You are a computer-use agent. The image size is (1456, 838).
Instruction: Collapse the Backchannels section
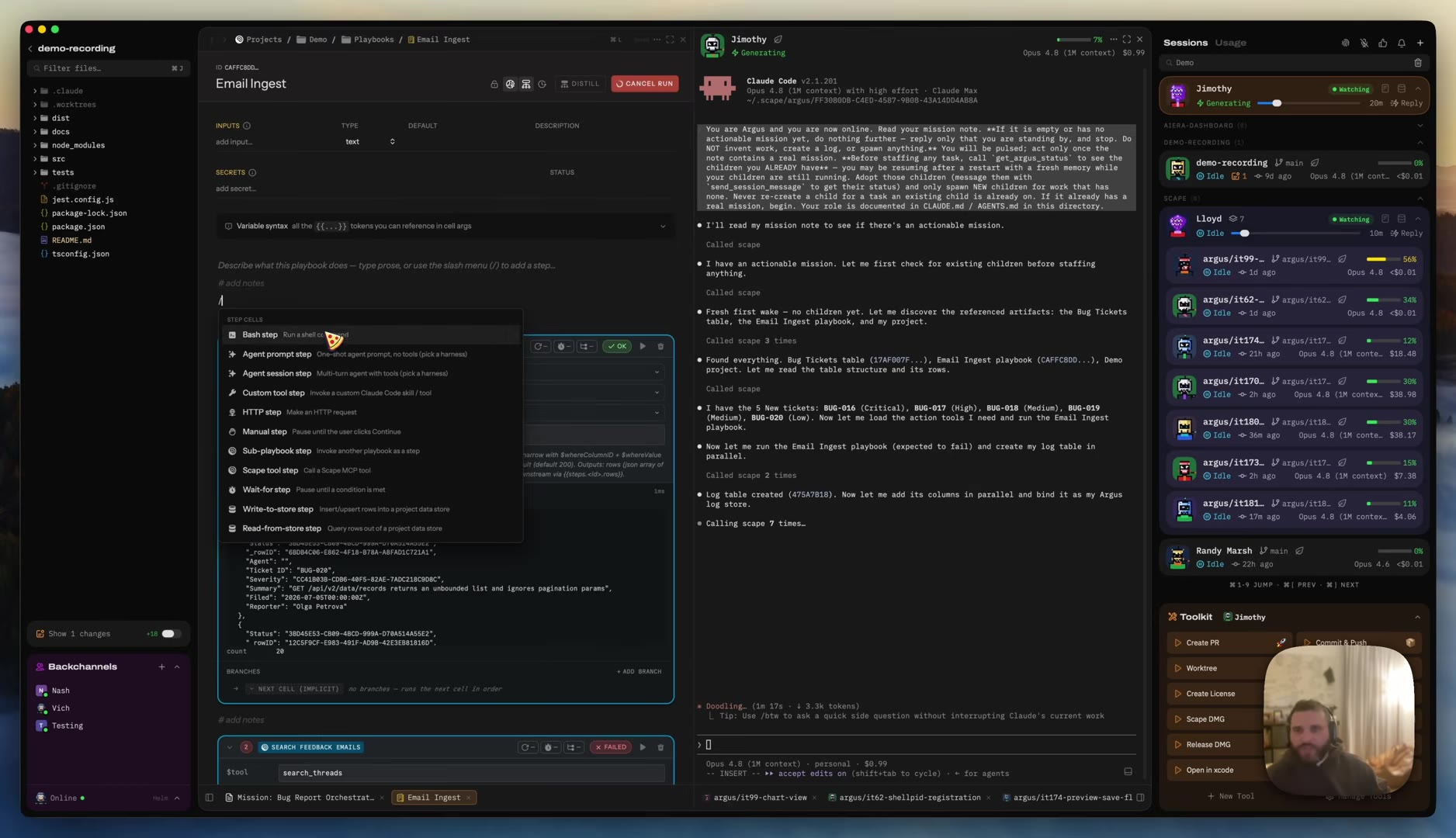177,667
